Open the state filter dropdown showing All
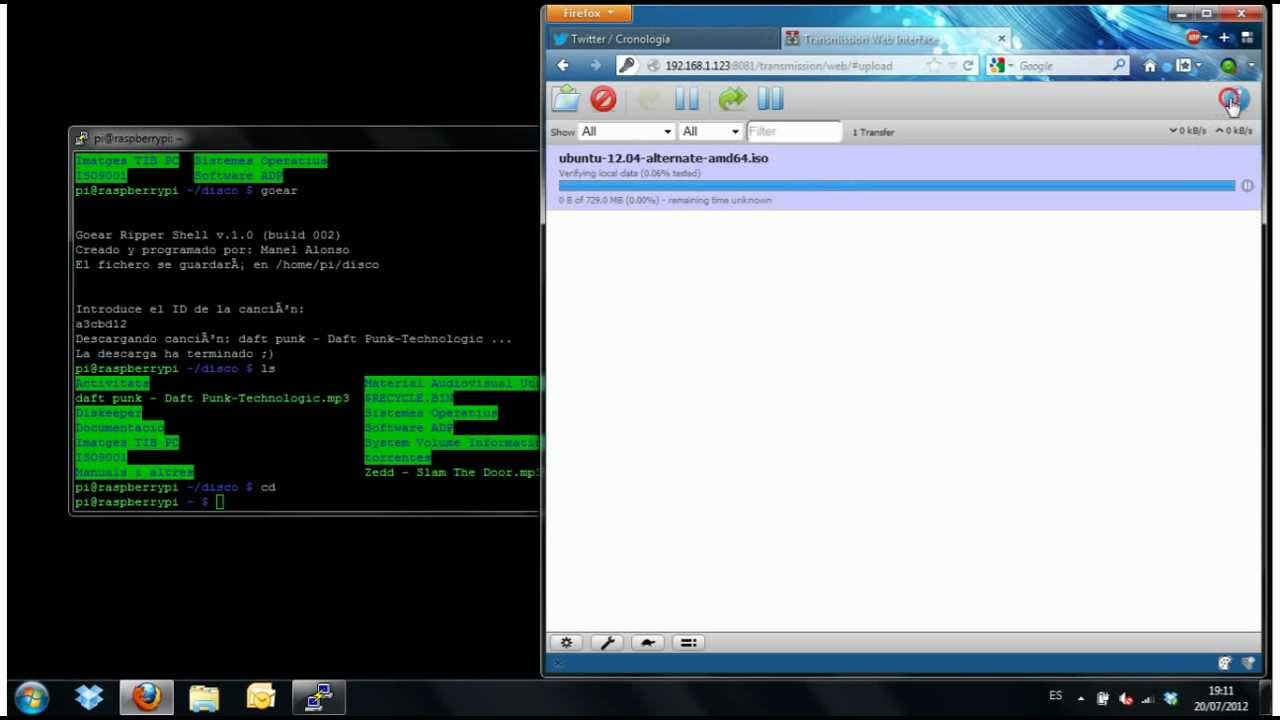 [x=626, y=131]
